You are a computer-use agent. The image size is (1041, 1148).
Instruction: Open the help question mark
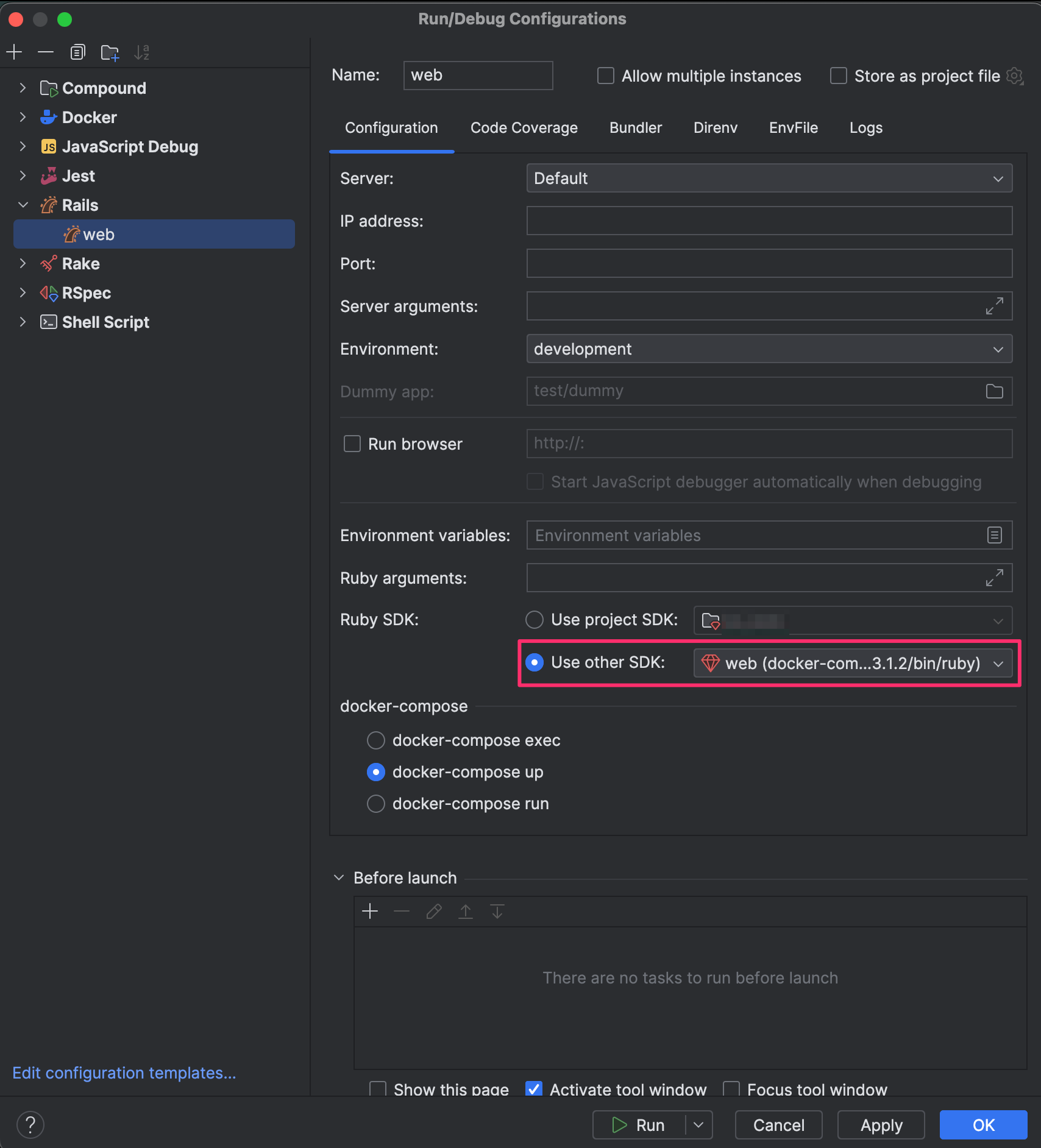point(30,1125)
